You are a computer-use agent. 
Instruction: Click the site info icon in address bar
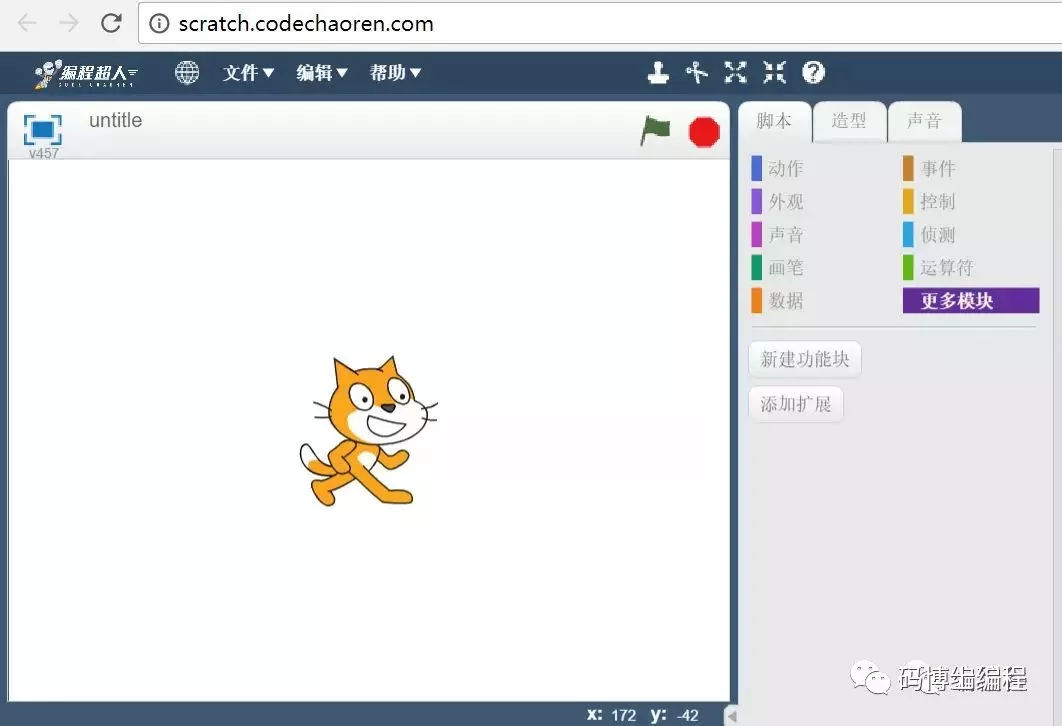(159, 24)
